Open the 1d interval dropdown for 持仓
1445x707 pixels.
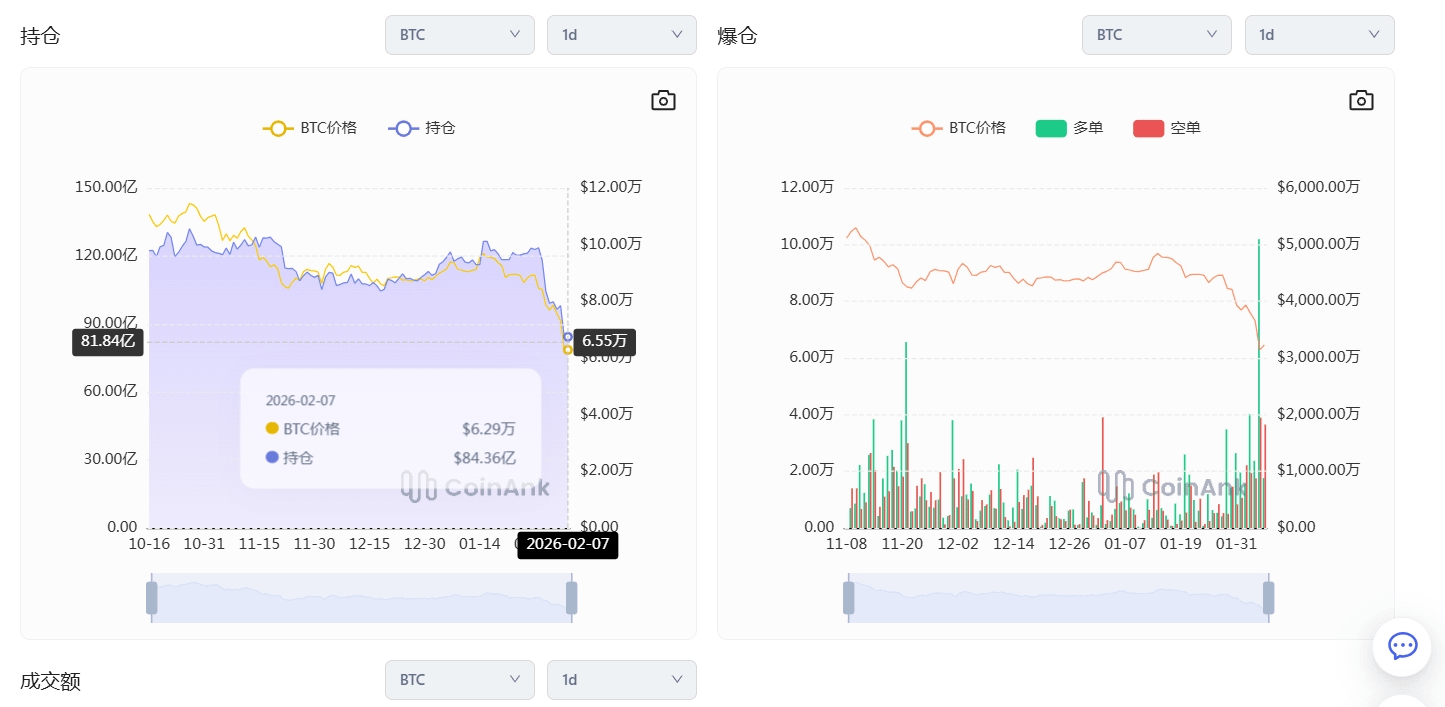coord(621,35)
